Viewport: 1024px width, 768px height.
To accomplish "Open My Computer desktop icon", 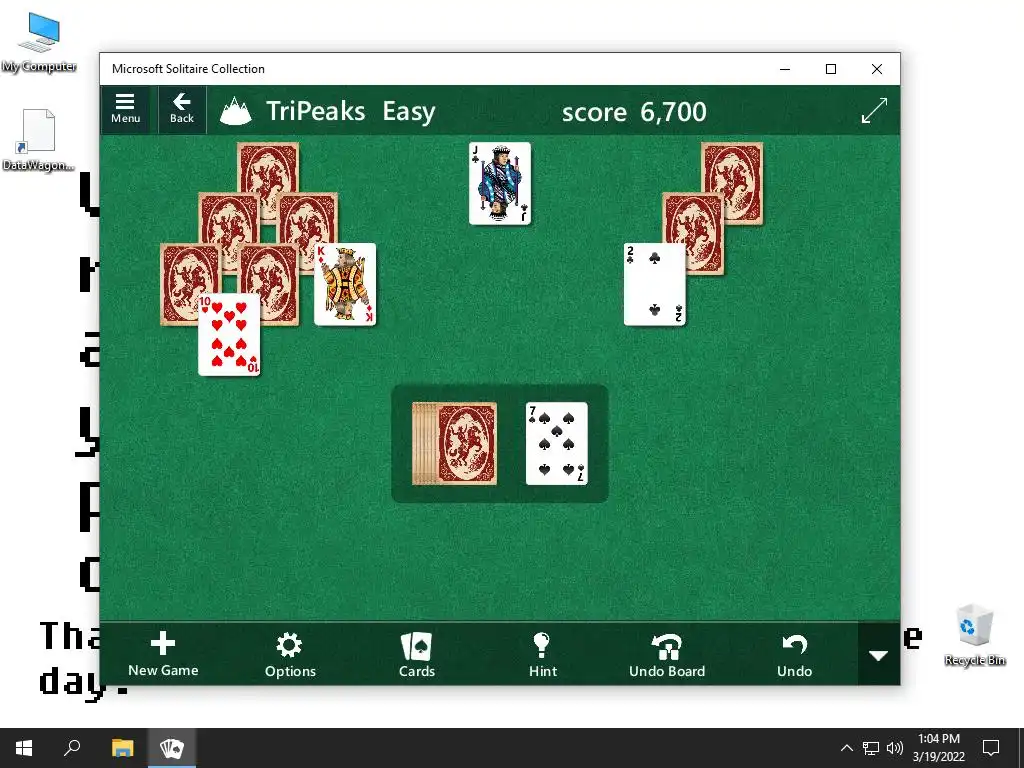I will pos(39,42).
